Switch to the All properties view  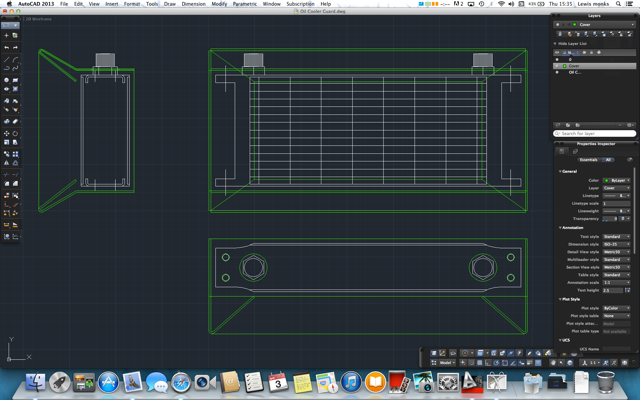607,160
